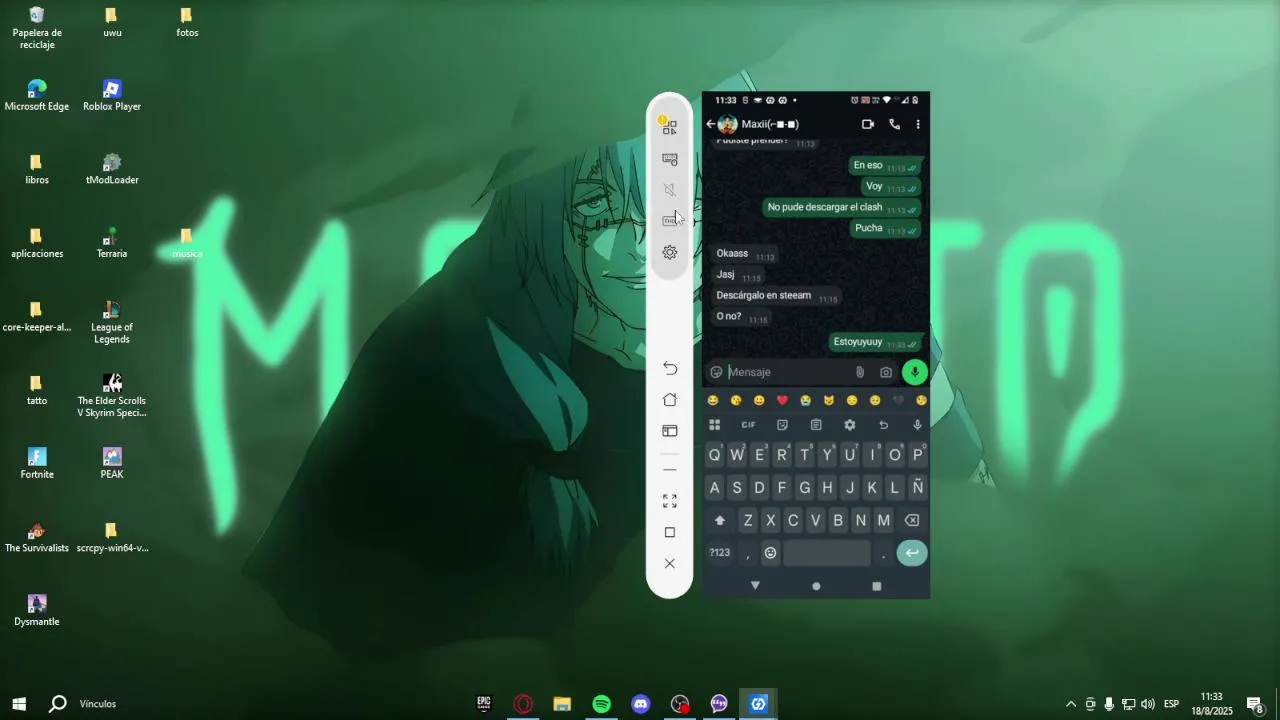This screenshot has width=1280, height=720.
Task: Select the Dysmantle desktop shortcut
Action: pyautogui.click(x=37, y=610)
